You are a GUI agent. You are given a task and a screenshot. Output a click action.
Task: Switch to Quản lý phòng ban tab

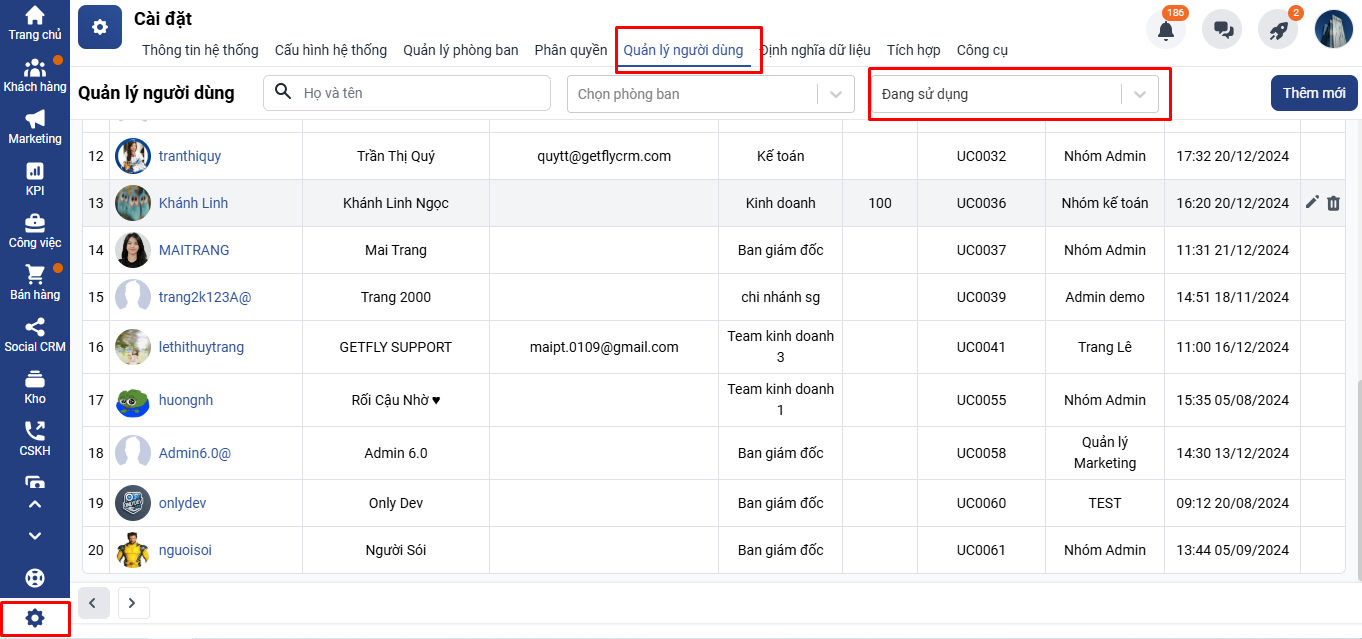[460, 50]
